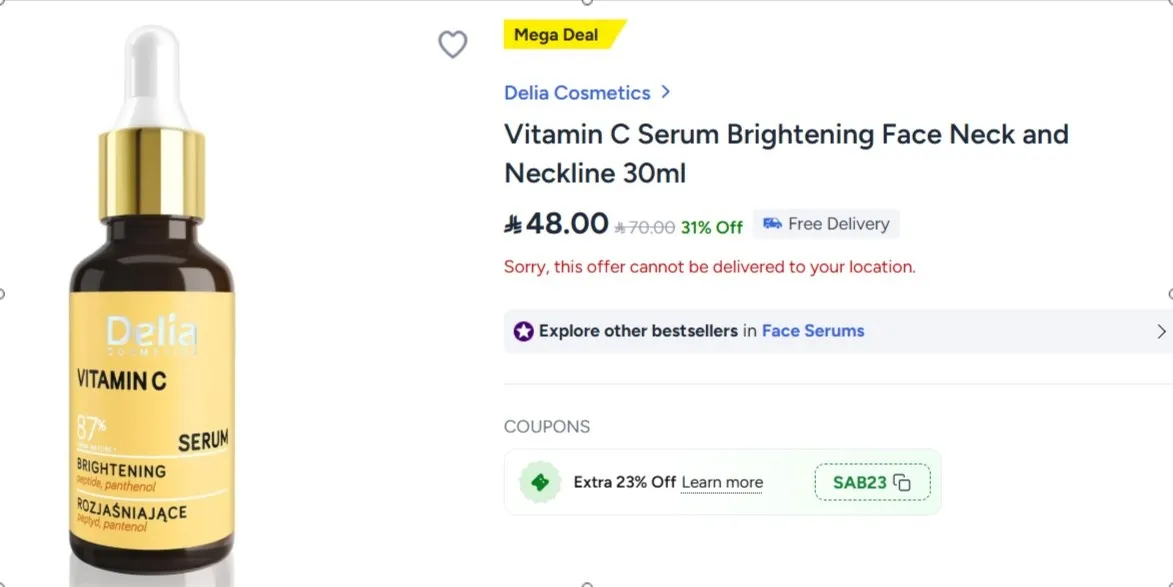The image size is (1173, 587).
Task: Click the product title text
Action: [785, 153]
